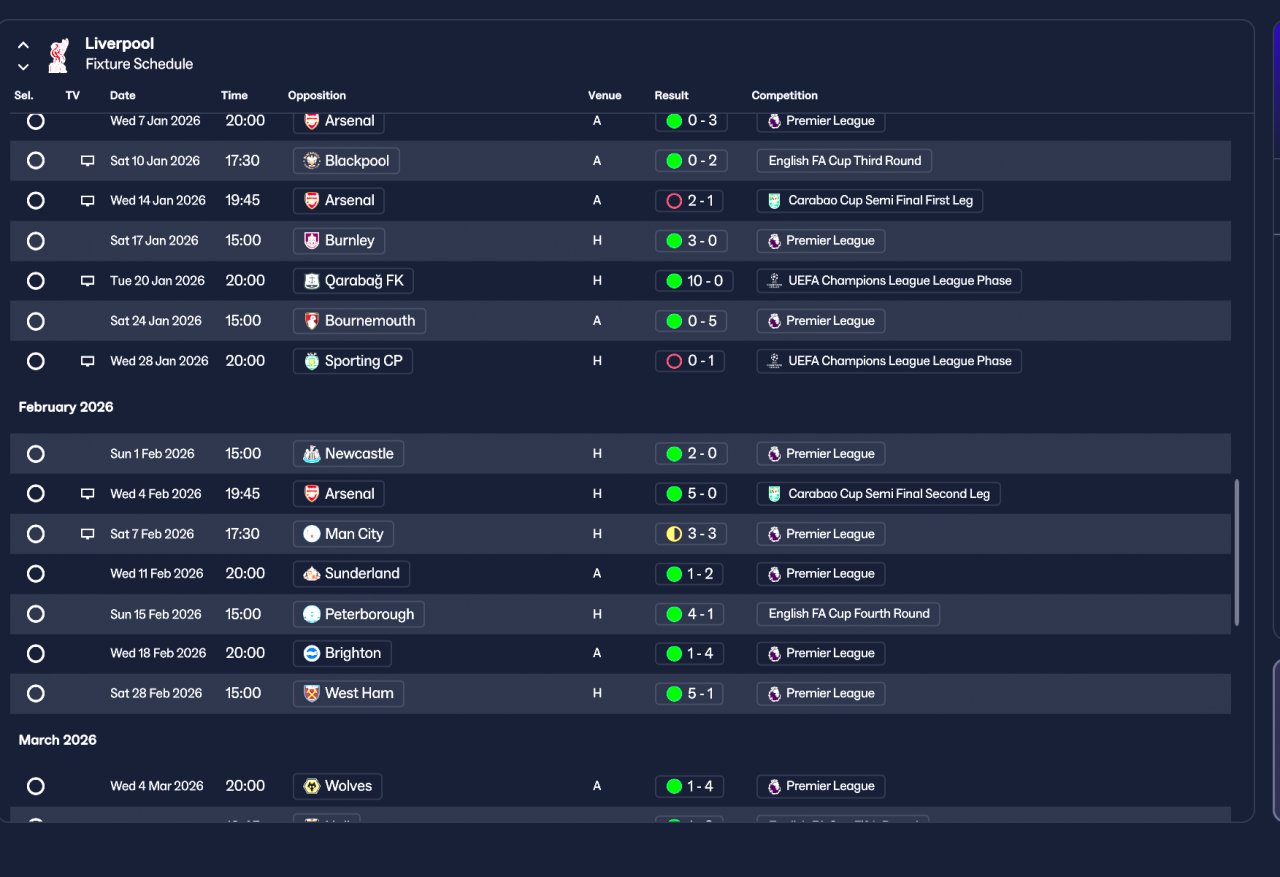
Task: Click the Qarabağ FK club badge icon
Action: click(312, 281)
